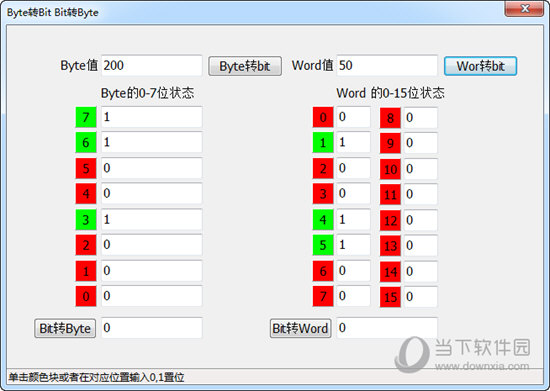
Task: Toggle Word bit 4 green color block
Action: tap(323, 220)
